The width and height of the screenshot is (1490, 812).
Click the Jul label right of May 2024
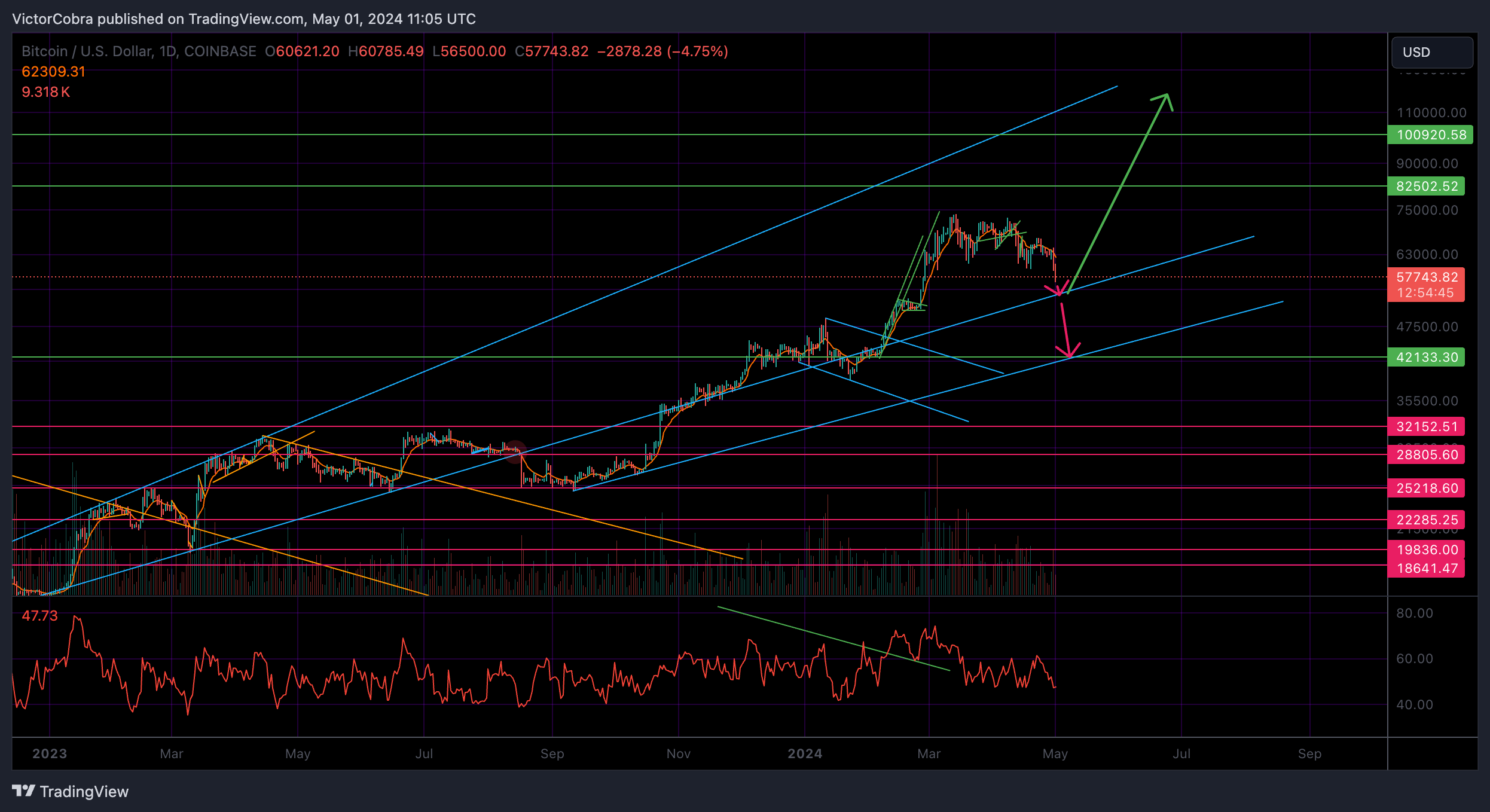[1181, 753]
